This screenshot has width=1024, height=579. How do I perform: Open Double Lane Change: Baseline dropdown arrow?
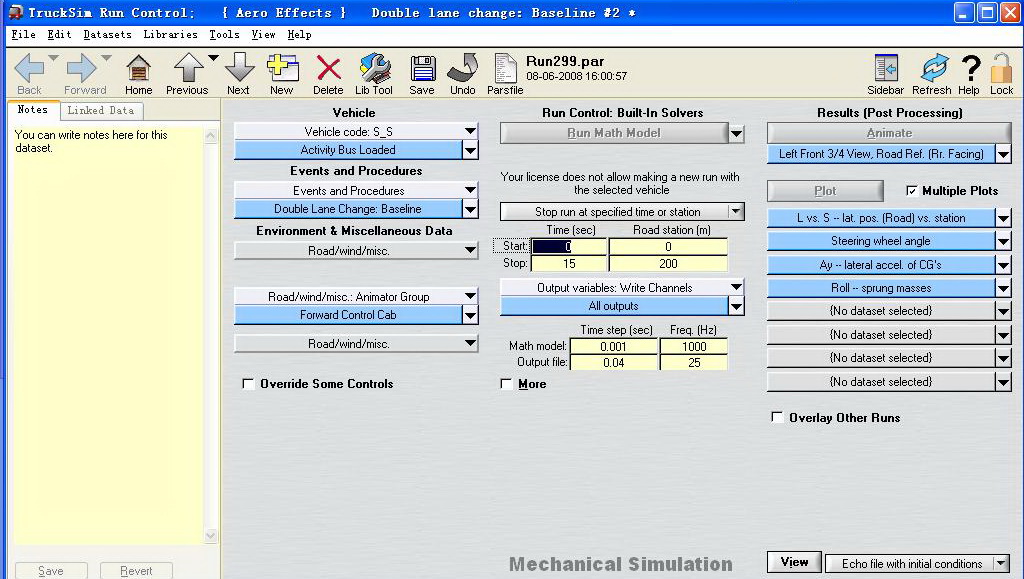pyautogui.click(x=470, y=210)
